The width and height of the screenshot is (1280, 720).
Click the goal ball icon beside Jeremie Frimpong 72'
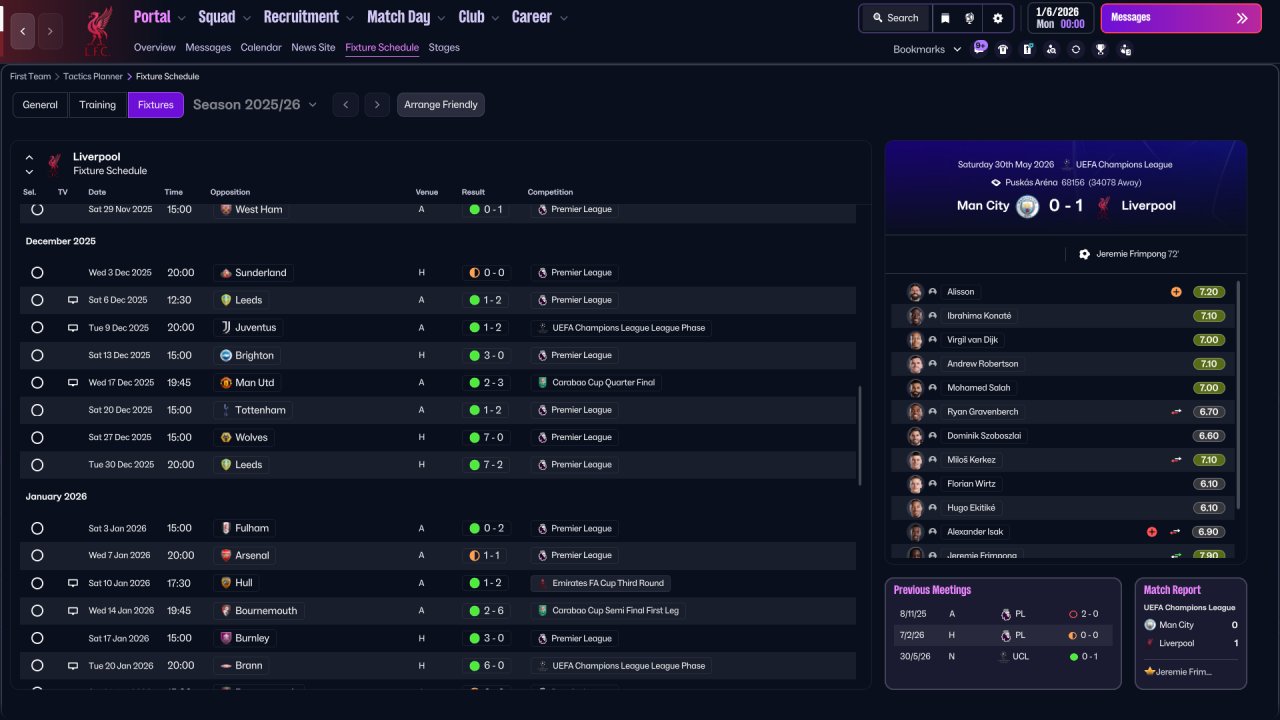[1085, 254]
